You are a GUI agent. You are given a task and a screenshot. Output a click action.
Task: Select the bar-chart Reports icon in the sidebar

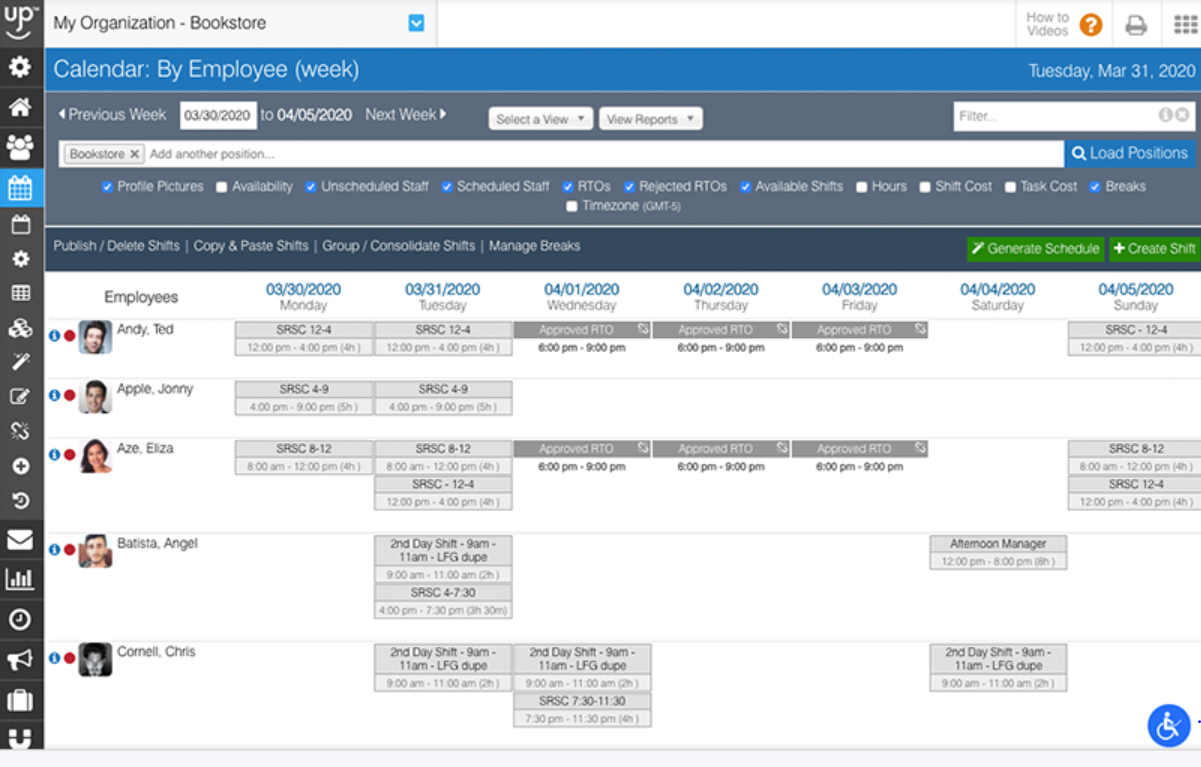tap(21, 579)
